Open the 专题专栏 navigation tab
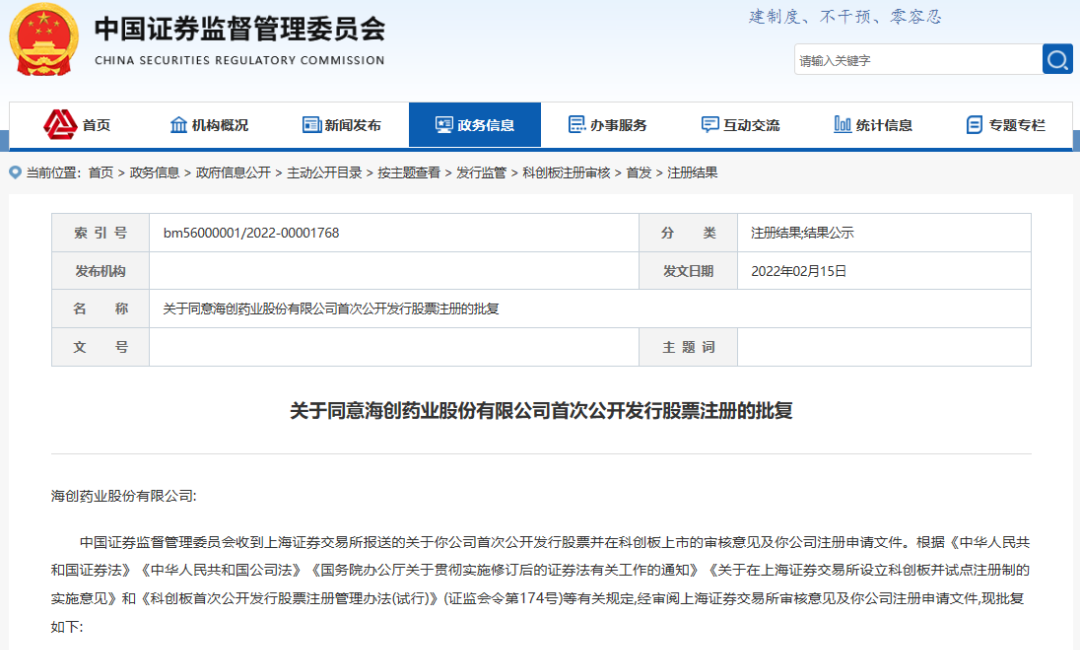1080x650 pixels. point(1006,125)
